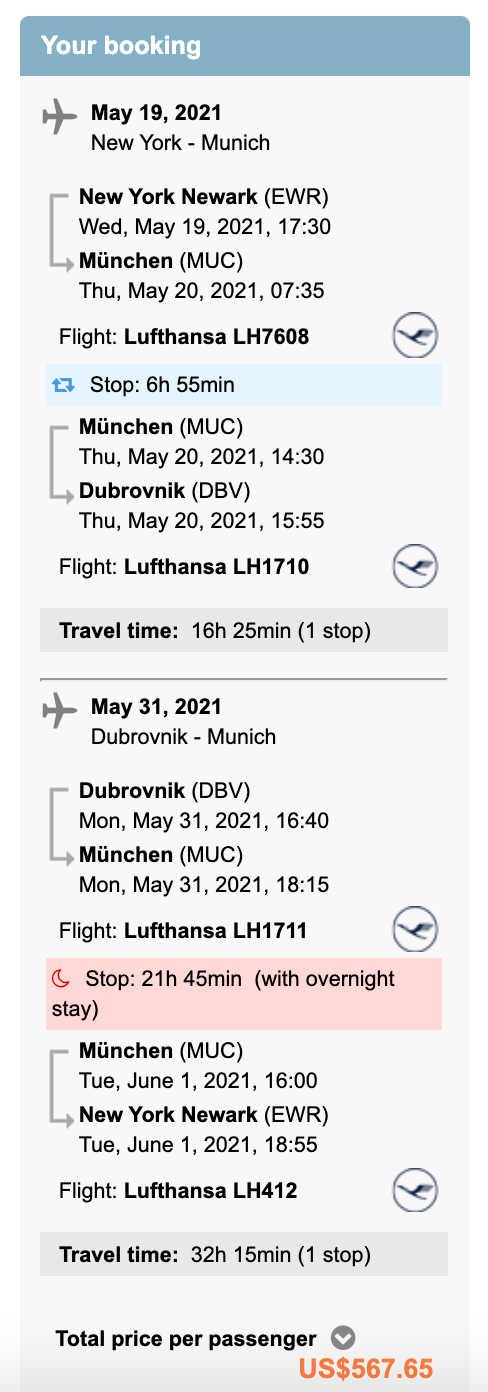Click the Flight Lufthansa LH412 label

pos(178,1191)
